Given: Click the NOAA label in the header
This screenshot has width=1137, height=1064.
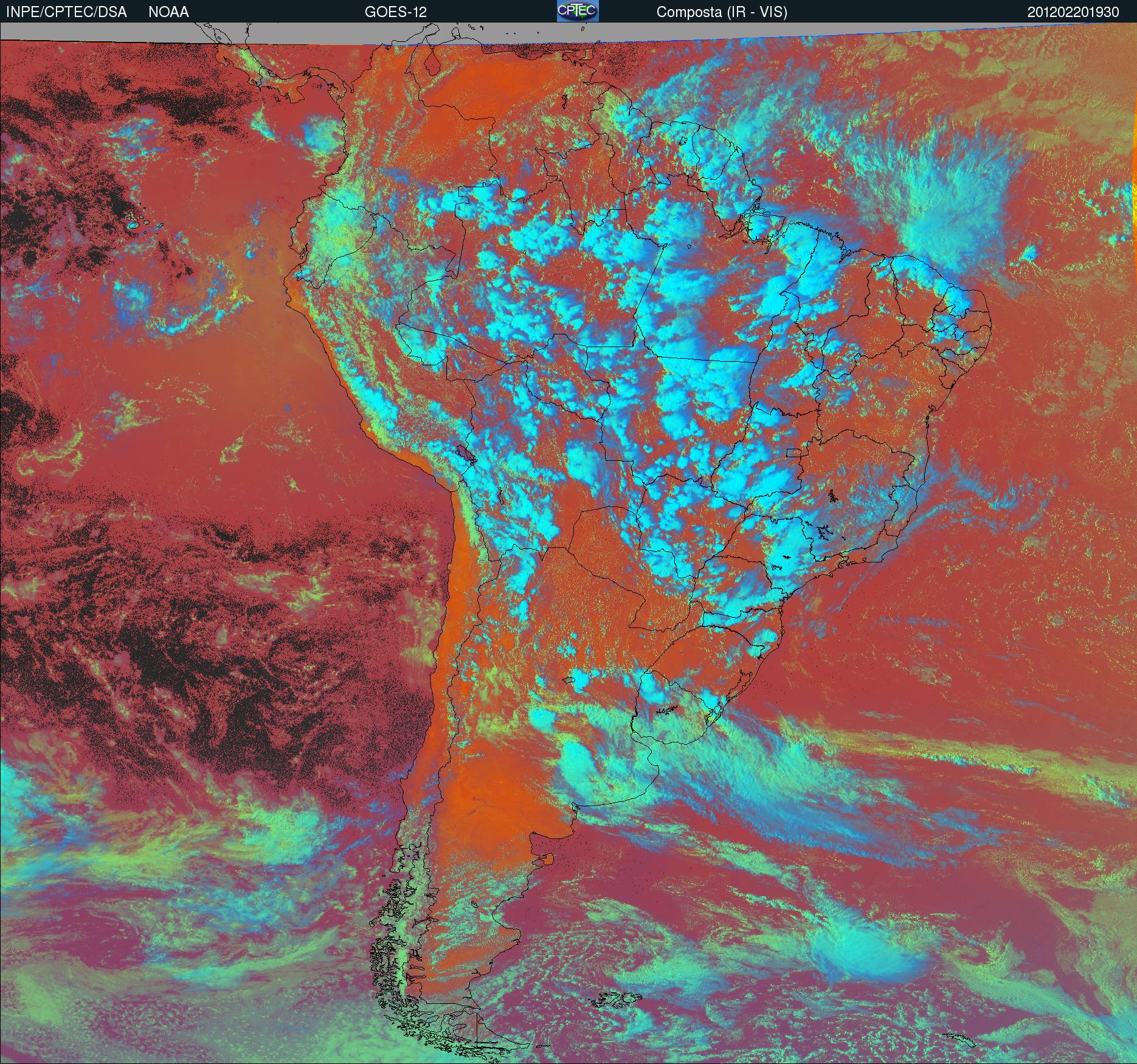Looking at the screenshot, I should pos(168,12).
